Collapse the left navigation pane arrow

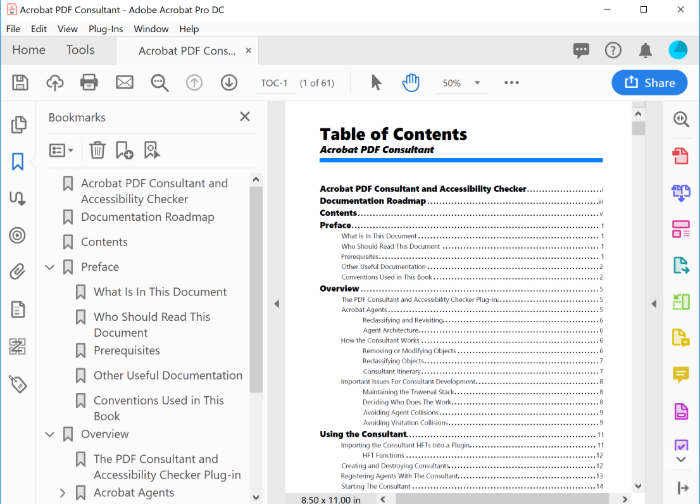(x=277, y=304)
